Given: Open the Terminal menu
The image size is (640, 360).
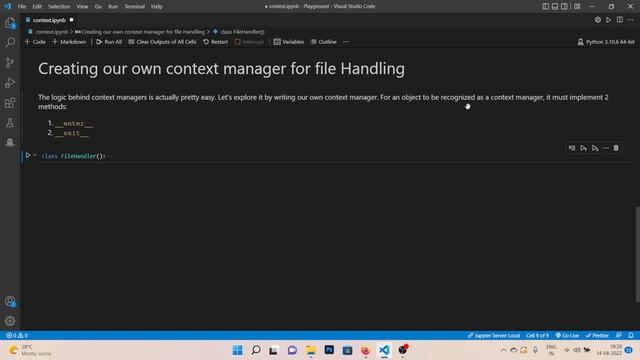Looking at the screenshot, I should tap(135, 7).
